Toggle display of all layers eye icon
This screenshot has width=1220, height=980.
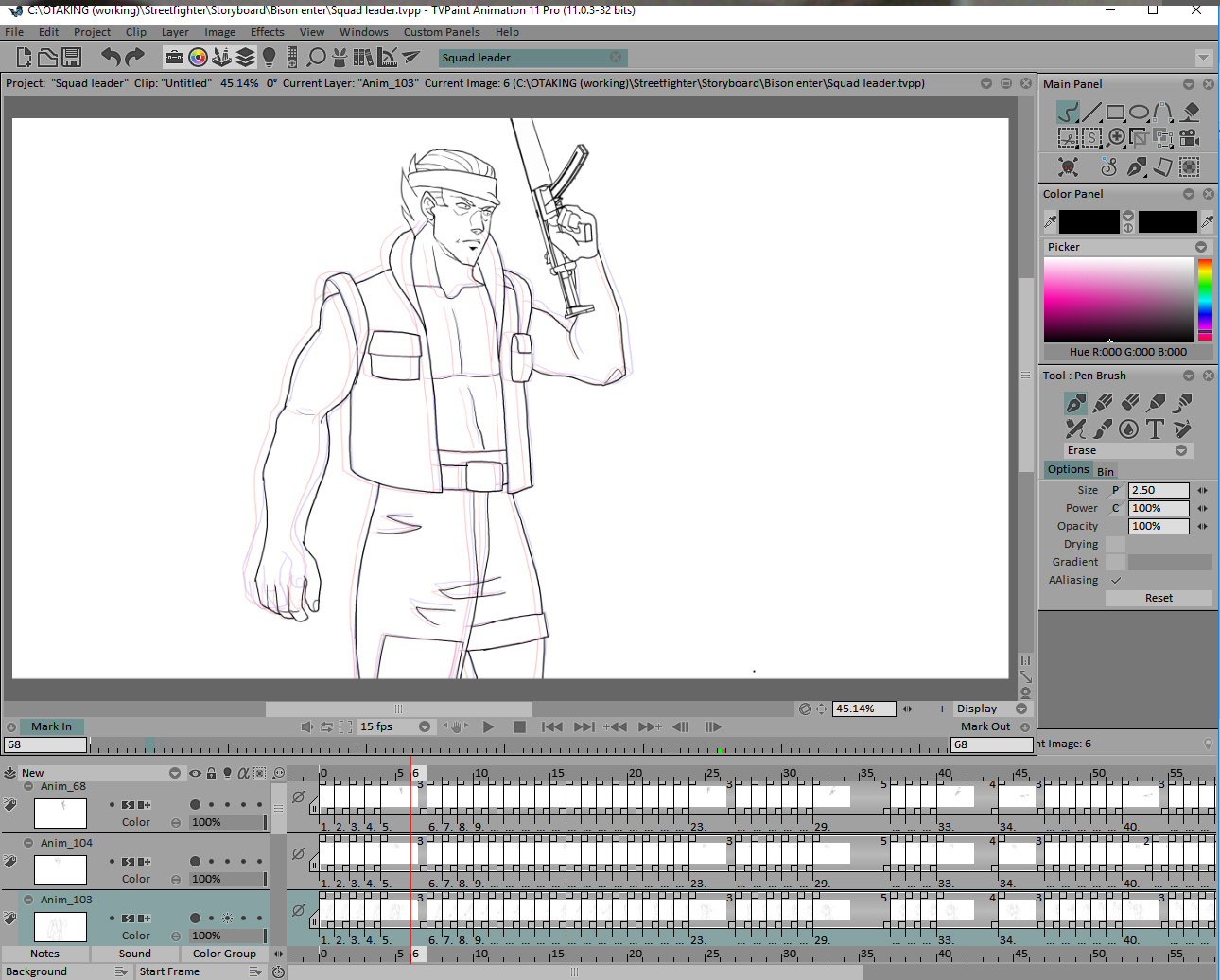pyautogui.click(x=195, y=773)
